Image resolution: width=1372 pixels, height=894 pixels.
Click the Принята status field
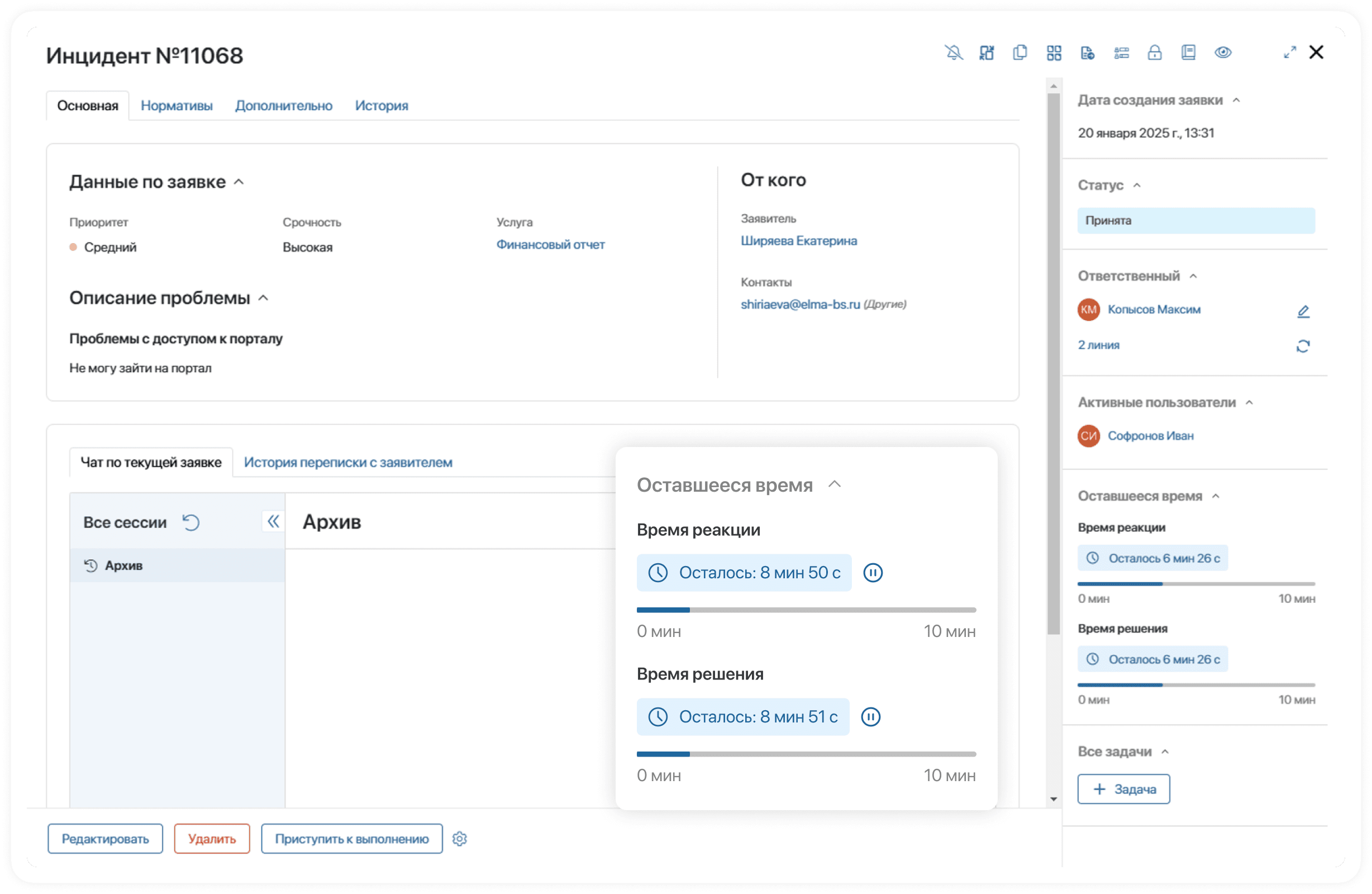click(x=1197, y=221)
